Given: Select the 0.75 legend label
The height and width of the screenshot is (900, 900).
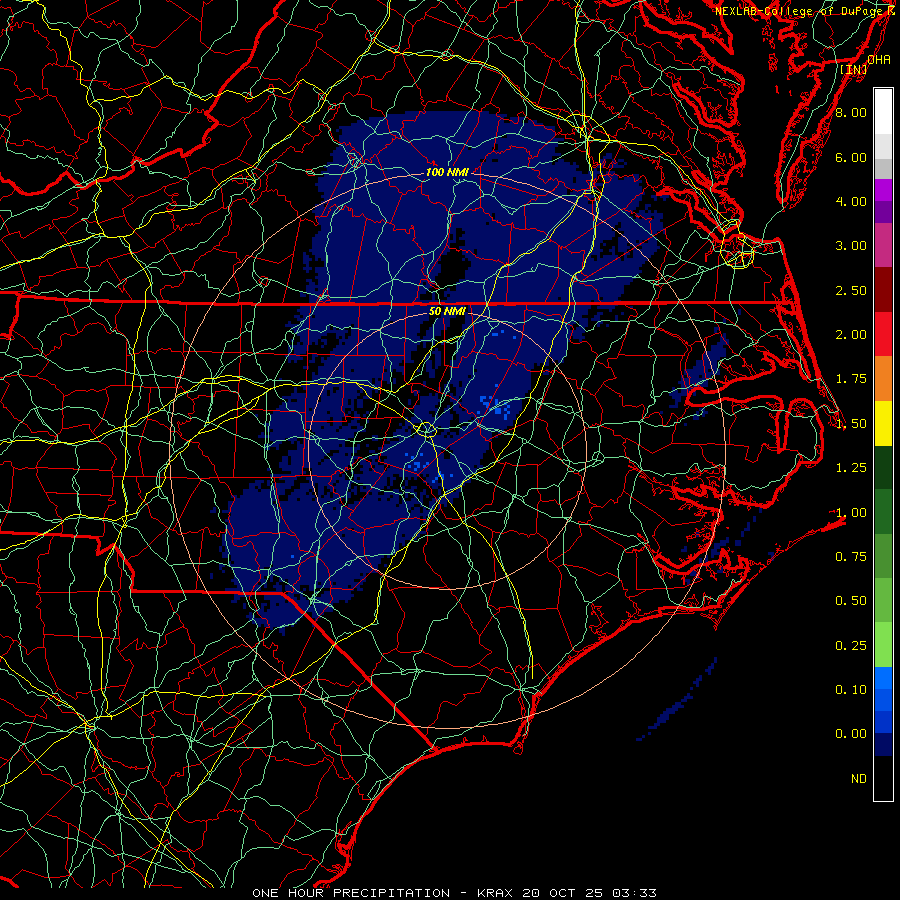Looking at the screenshot, I should [851, 557].
